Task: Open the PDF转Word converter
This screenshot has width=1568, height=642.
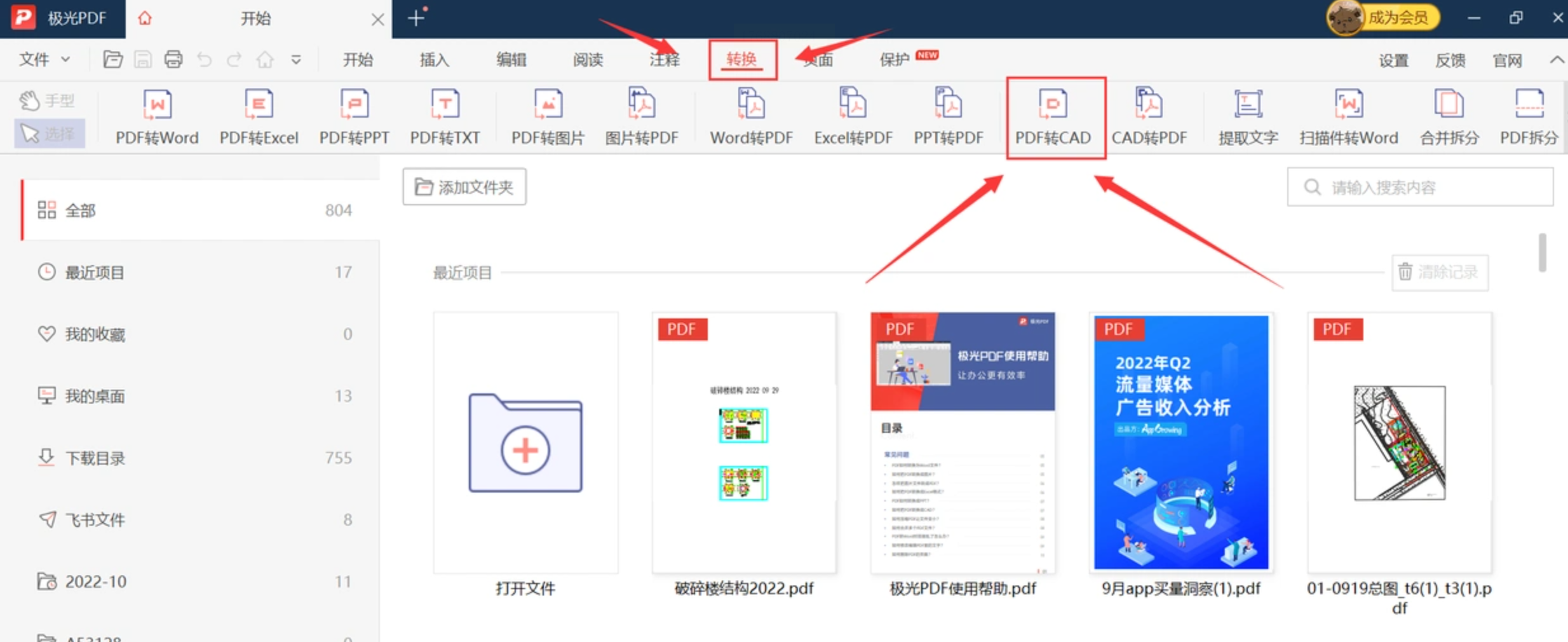Action: tap(157, 118)
